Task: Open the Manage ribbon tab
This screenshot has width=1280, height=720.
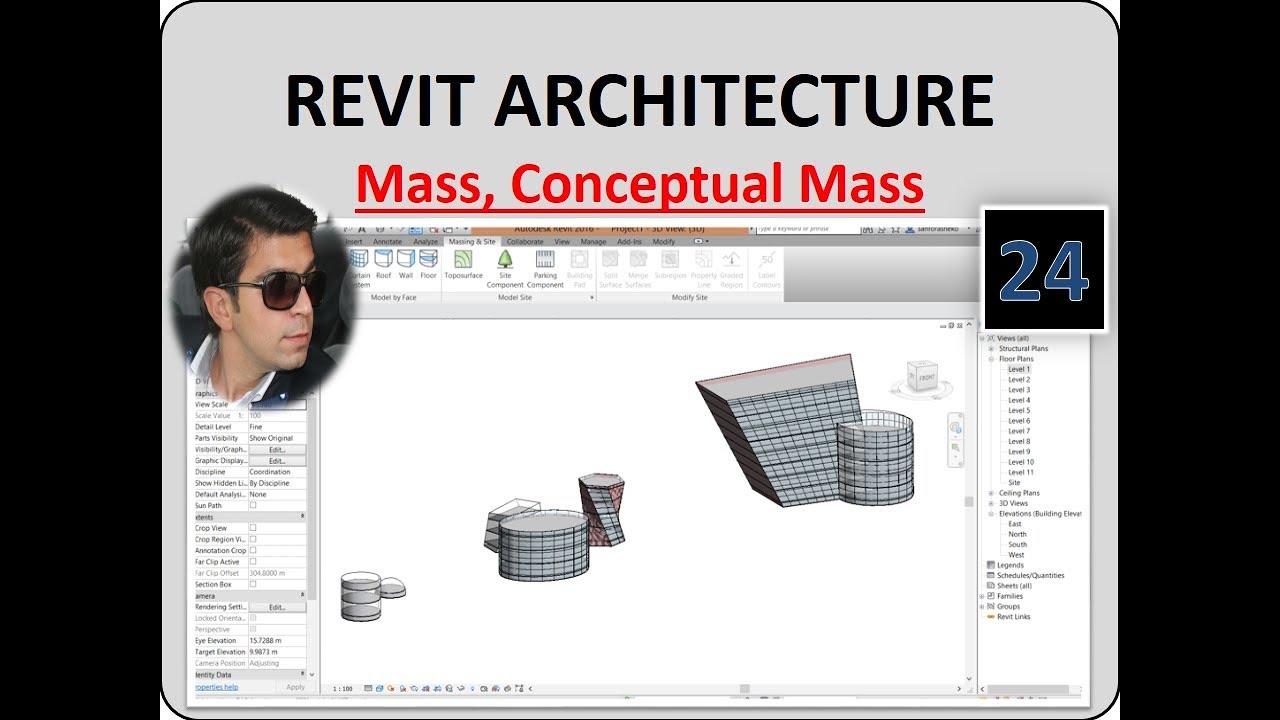Action: 594,241
